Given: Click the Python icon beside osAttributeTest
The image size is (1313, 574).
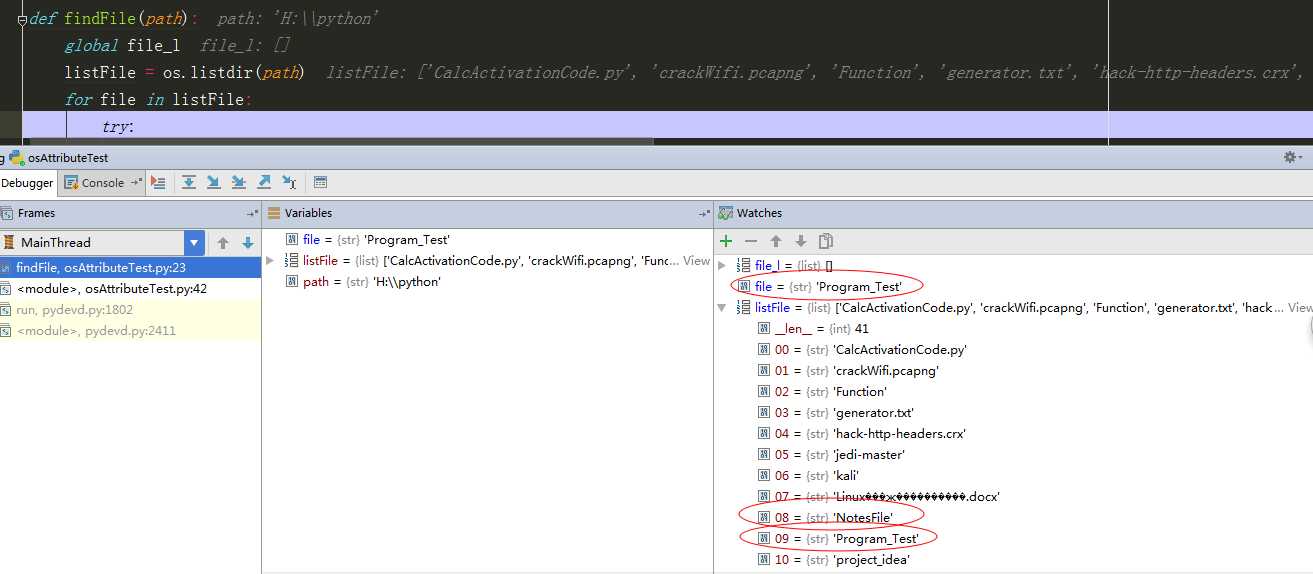Looking at the screenshot, I should coord(17,157).
